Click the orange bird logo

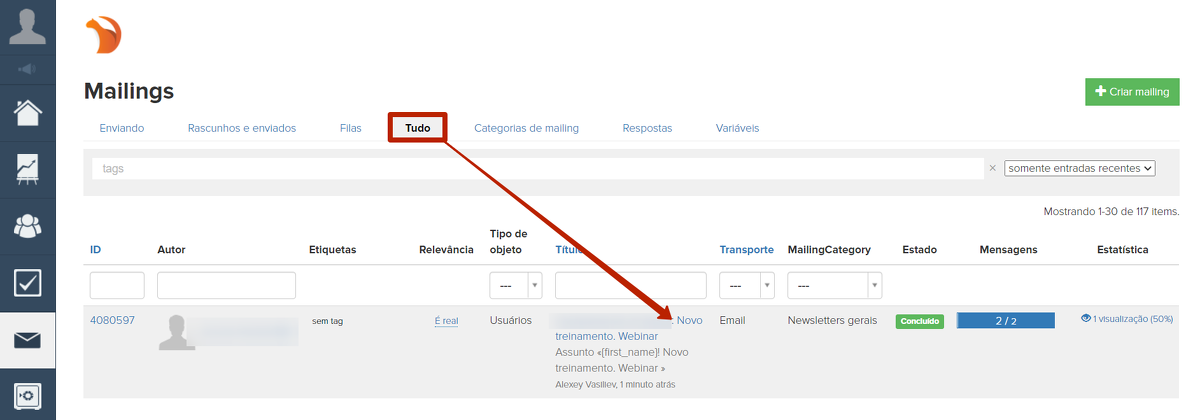[103, 36]
